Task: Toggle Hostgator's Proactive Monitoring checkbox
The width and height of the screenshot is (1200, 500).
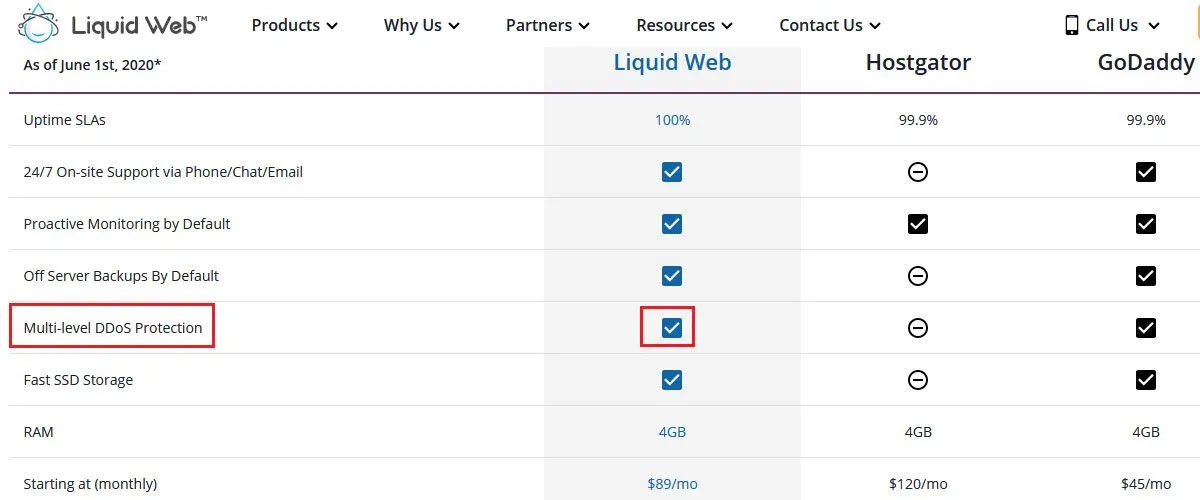Action: click(918, 224)
